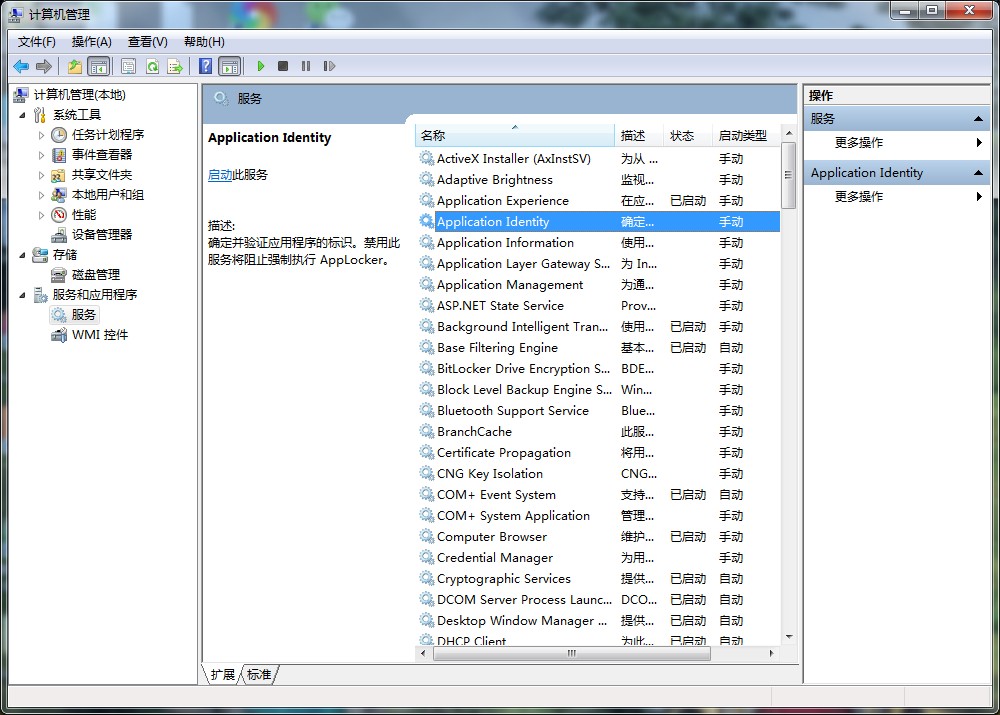Toggle the action pane visibility

tap(231, 66)
